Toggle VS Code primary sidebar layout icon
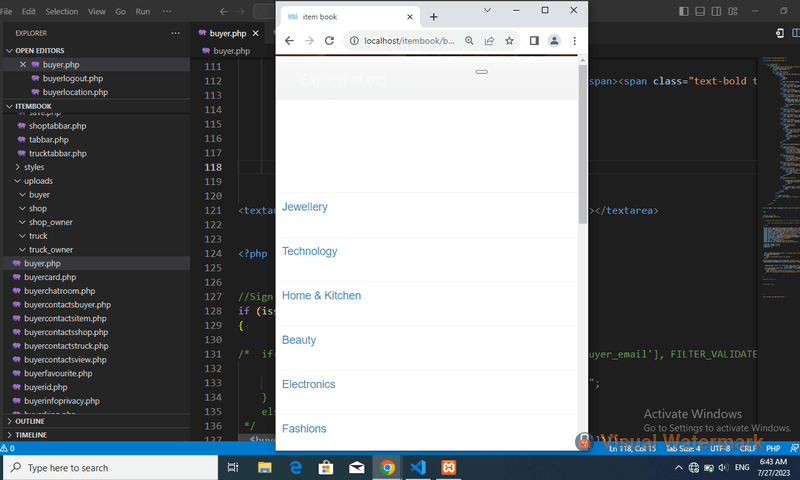This screenshot has width=800, height=480. pyautogui.click(x=684, y=11)
